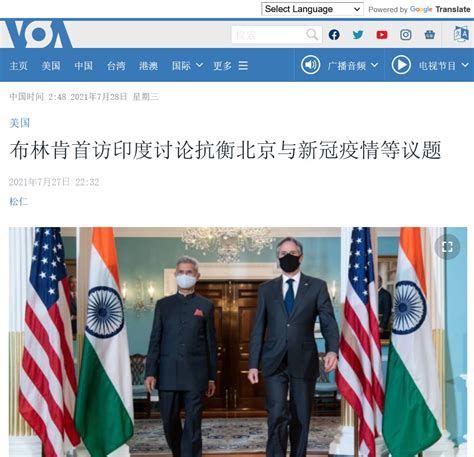Open the hamburger menu beside 更多

243,65
